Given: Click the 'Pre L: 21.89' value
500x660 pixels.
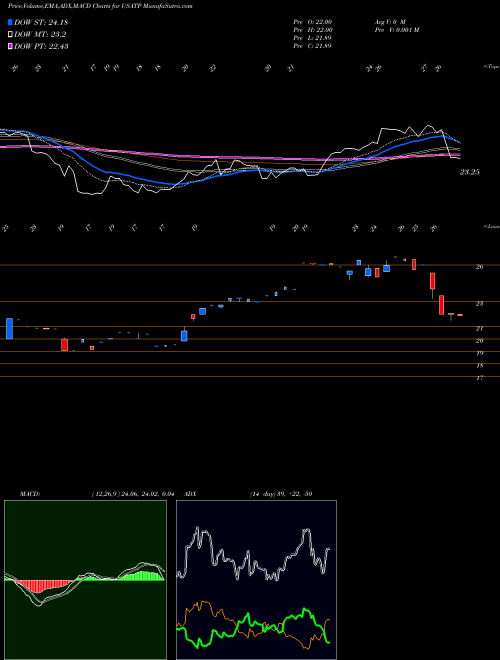Looking at the screenshot, I should tap(313, 38).
